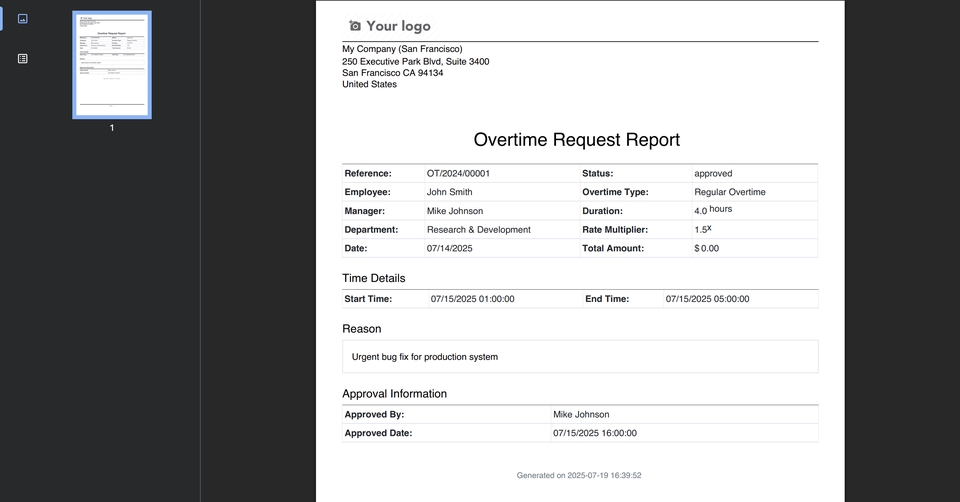Click the camera logo placeholder icon
This screenshot has width=960, height=502.
point(354,26)
